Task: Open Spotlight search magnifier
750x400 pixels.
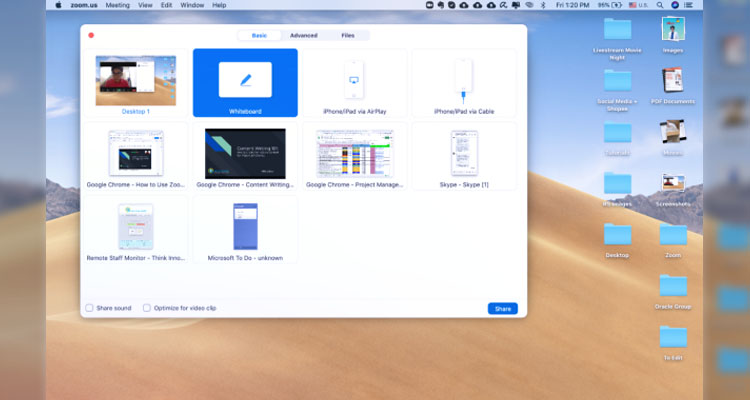Action: (x=660, y=5)
